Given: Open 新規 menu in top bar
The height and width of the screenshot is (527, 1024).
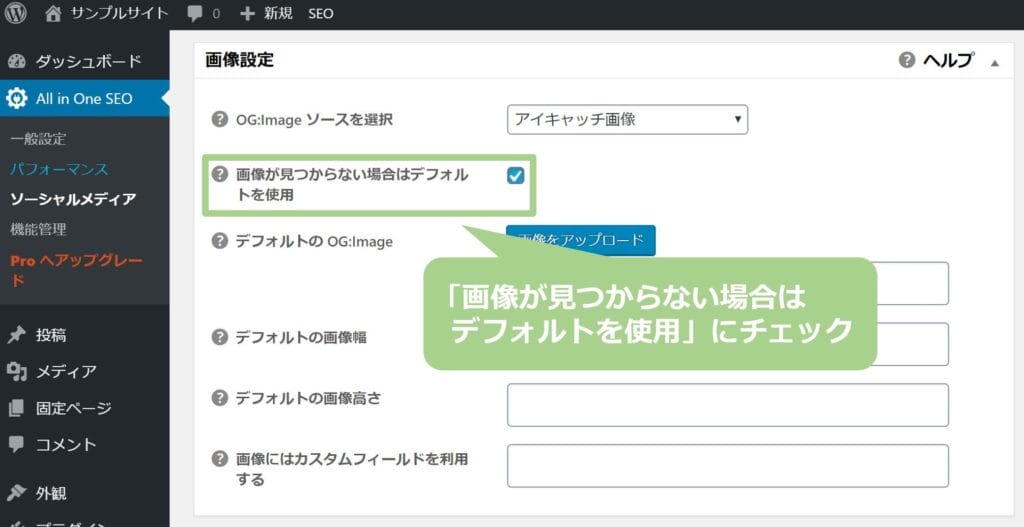Looking at the screenshot, I should pyautogui.click(x=278, y=14).
